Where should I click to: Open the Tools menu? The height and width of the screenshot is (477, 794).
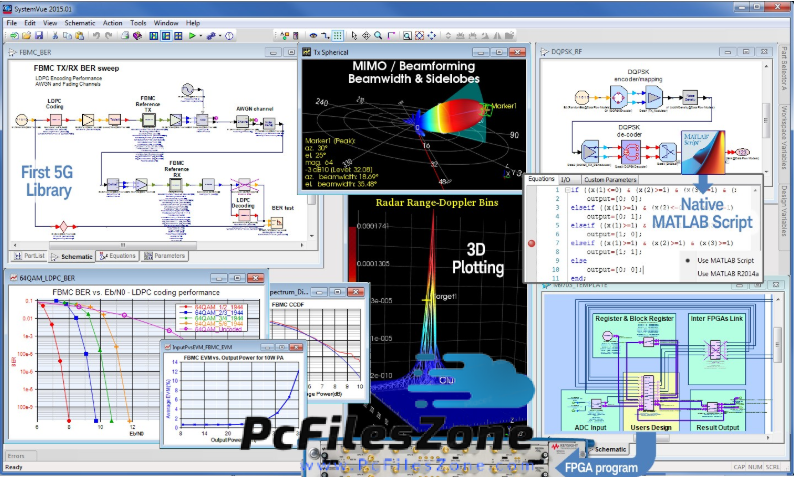(x=138, y=21)
